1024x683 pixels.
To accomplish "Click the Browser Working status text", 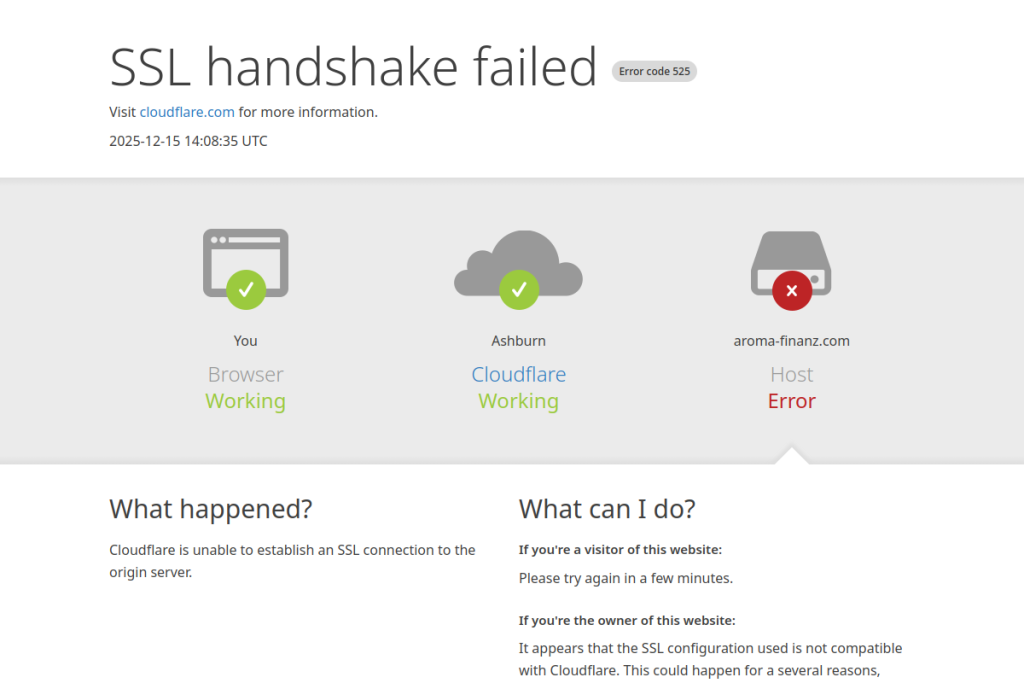I will click(x=245, y=401).
